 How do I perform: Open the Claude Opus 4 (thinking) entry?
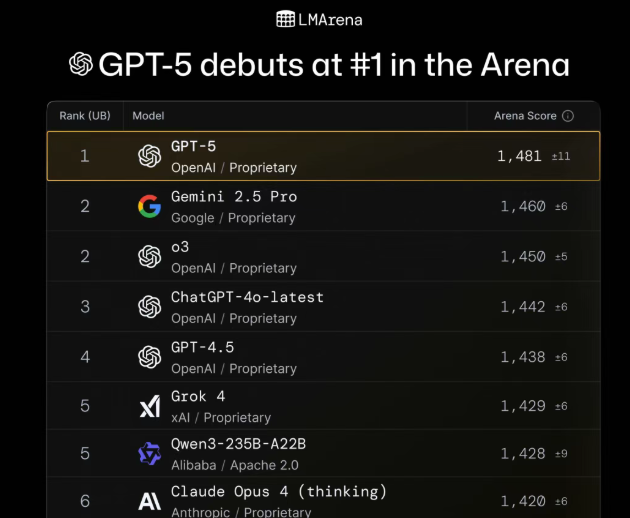click(278, 491)
